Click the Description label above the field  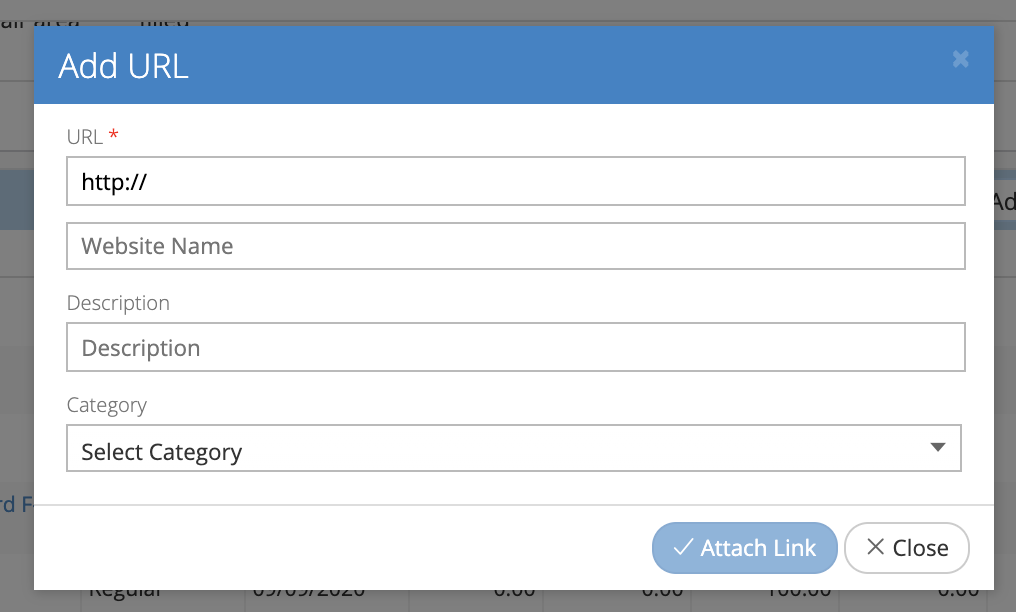coord(118,303)
